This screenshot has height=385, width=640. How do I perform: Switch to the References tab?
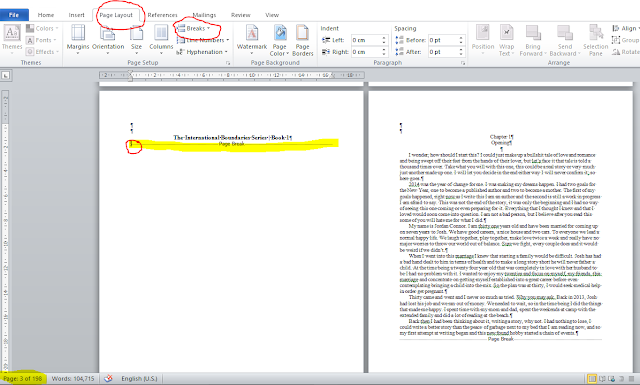tap(162, 15)
